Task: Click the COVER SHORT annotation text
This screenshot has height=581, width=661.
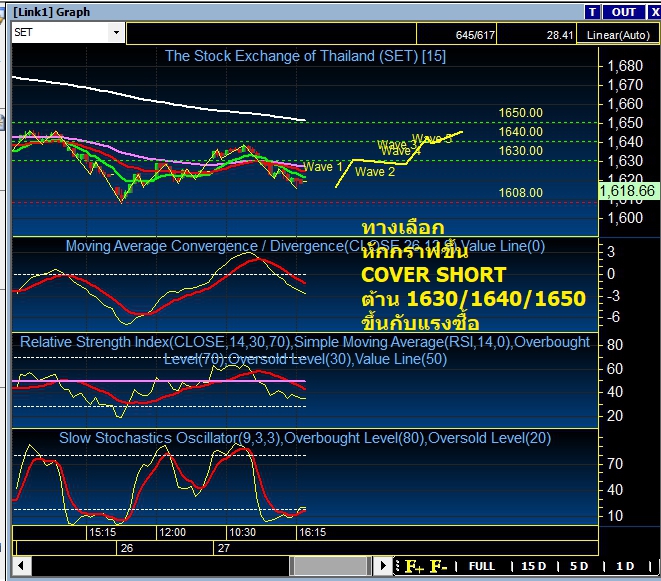Action: coord(433,275)
